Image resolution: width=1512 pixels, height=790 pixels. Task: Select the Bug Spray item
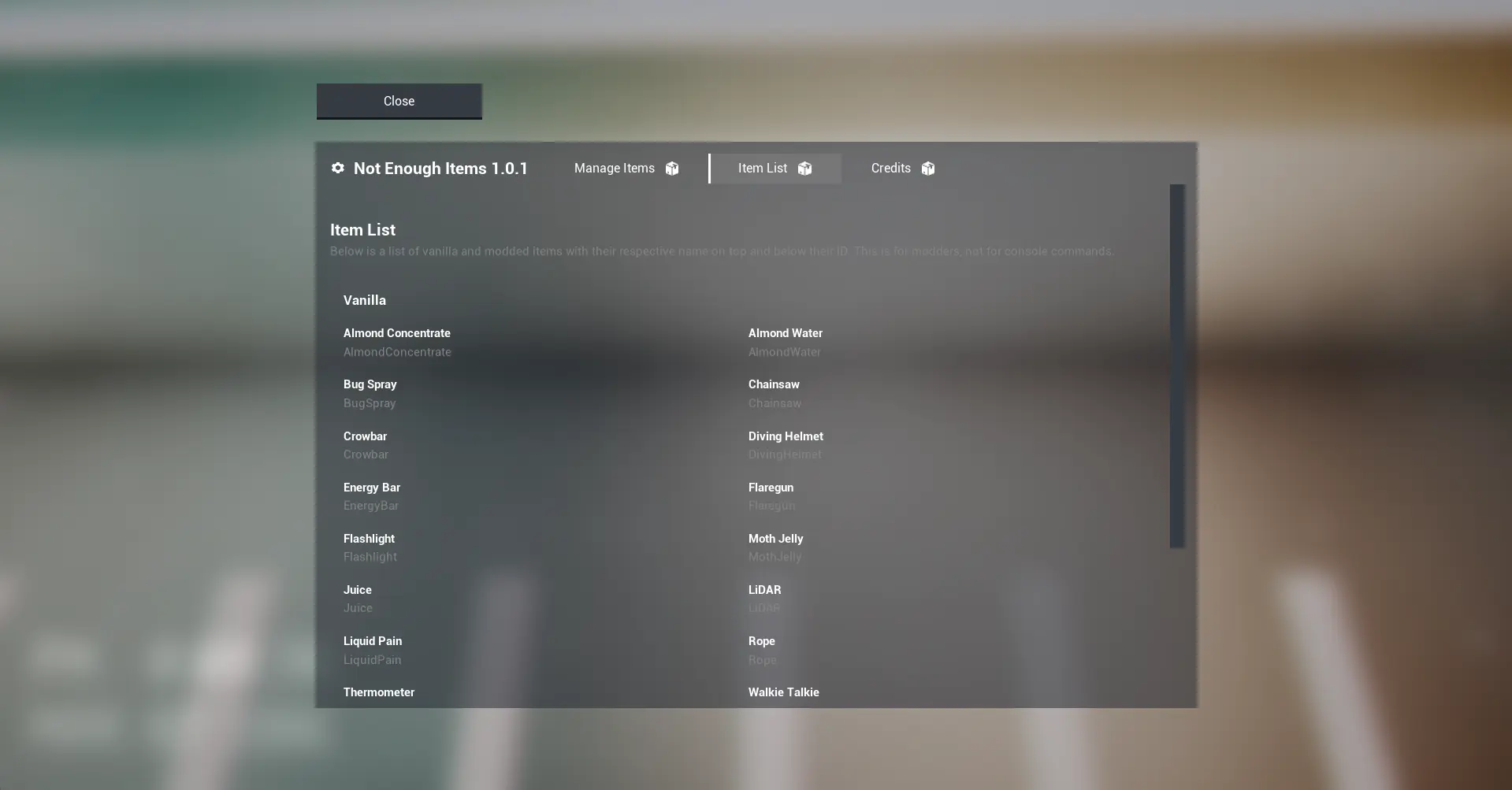(x=370, y=384)
